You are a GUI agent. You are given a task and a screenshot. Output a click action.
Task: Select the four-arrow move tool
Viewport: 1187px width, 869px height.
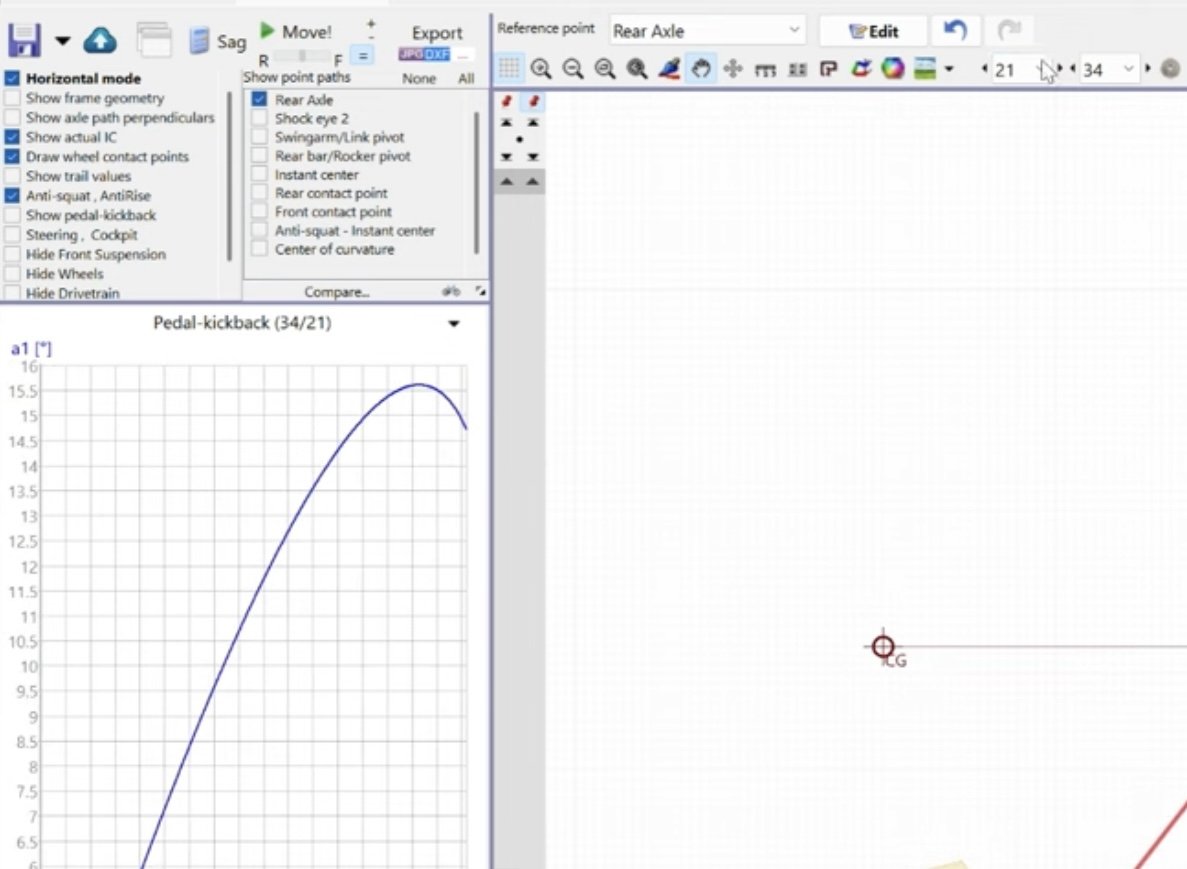[733, 69]
